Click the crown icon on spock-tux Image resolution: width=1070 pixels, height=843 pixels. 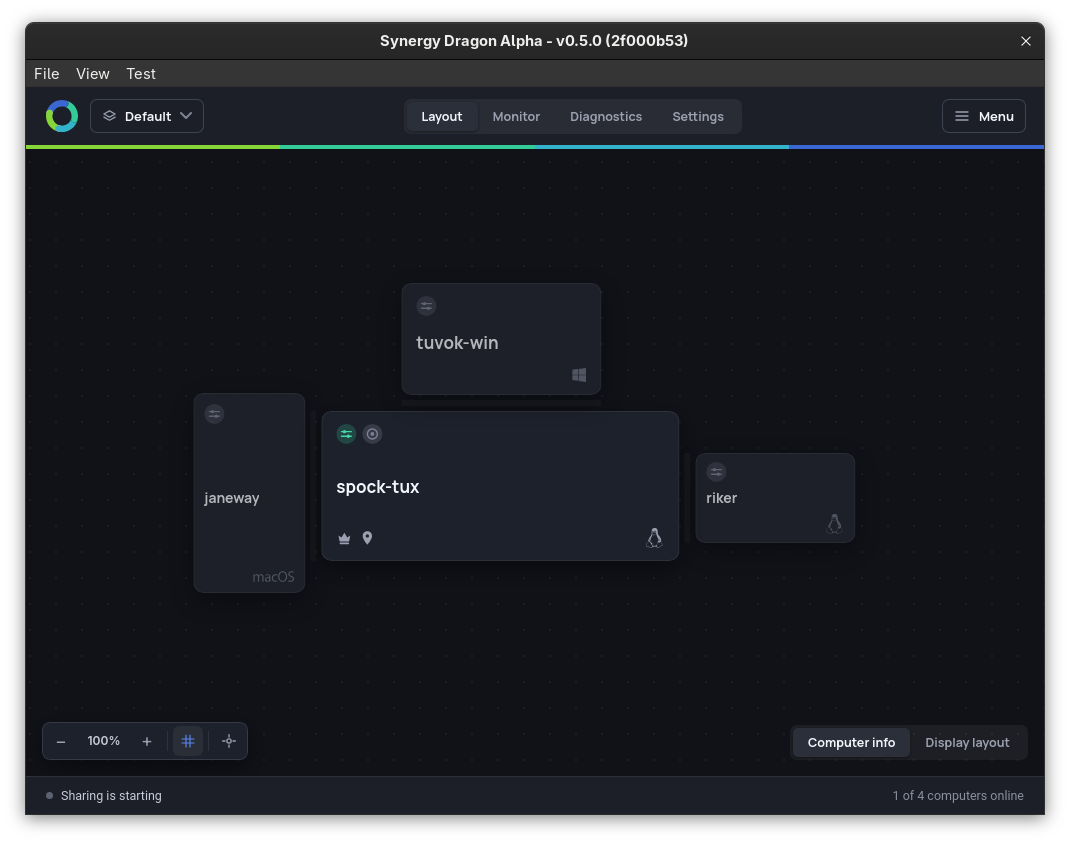tap(344, 539)
